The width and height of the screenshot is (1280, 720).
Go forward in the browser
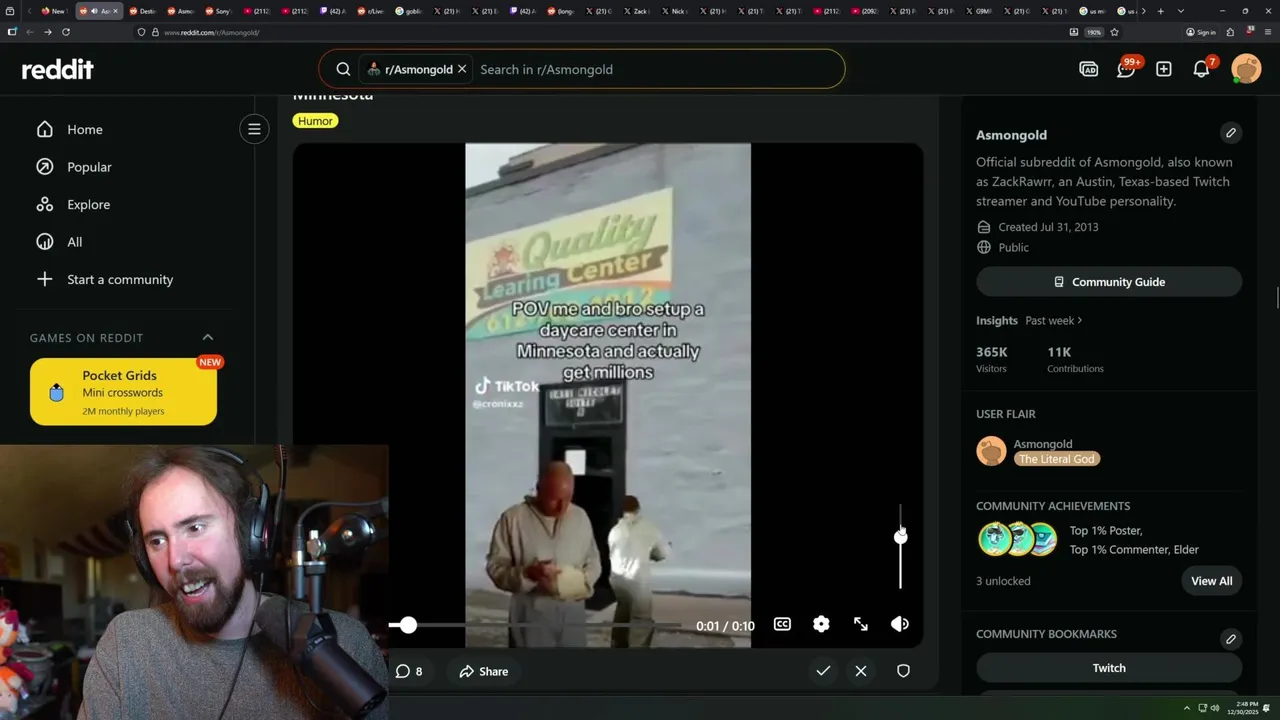[47, 32]
